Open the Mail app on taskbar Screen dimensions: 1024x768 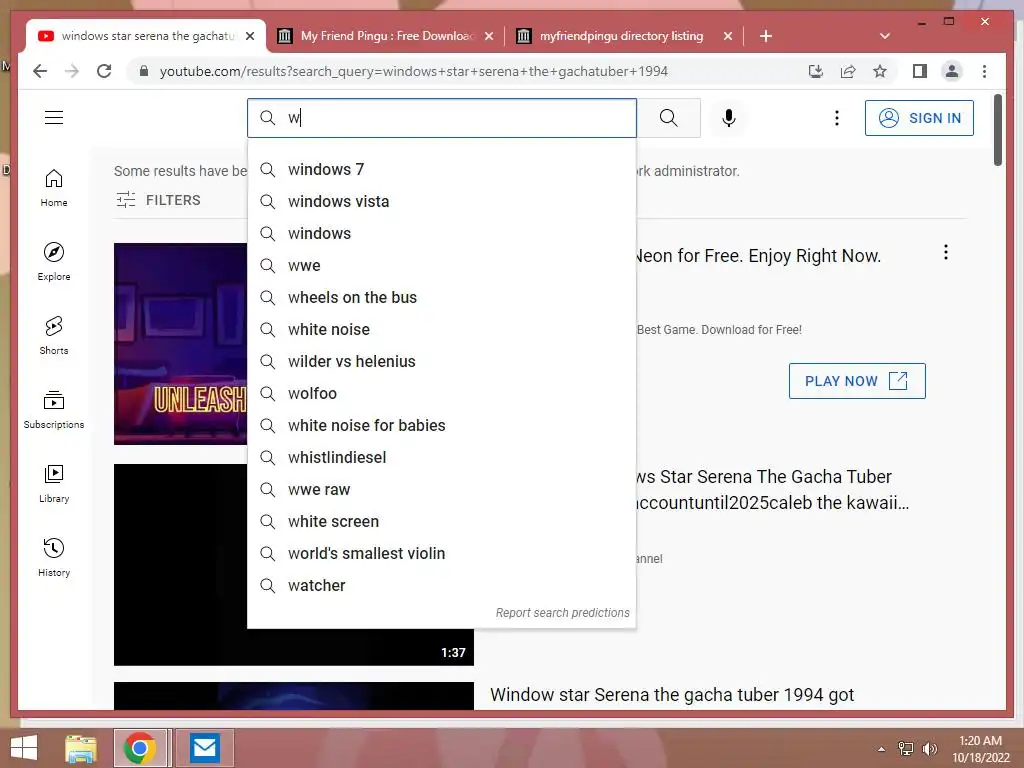tap(204, 748)
